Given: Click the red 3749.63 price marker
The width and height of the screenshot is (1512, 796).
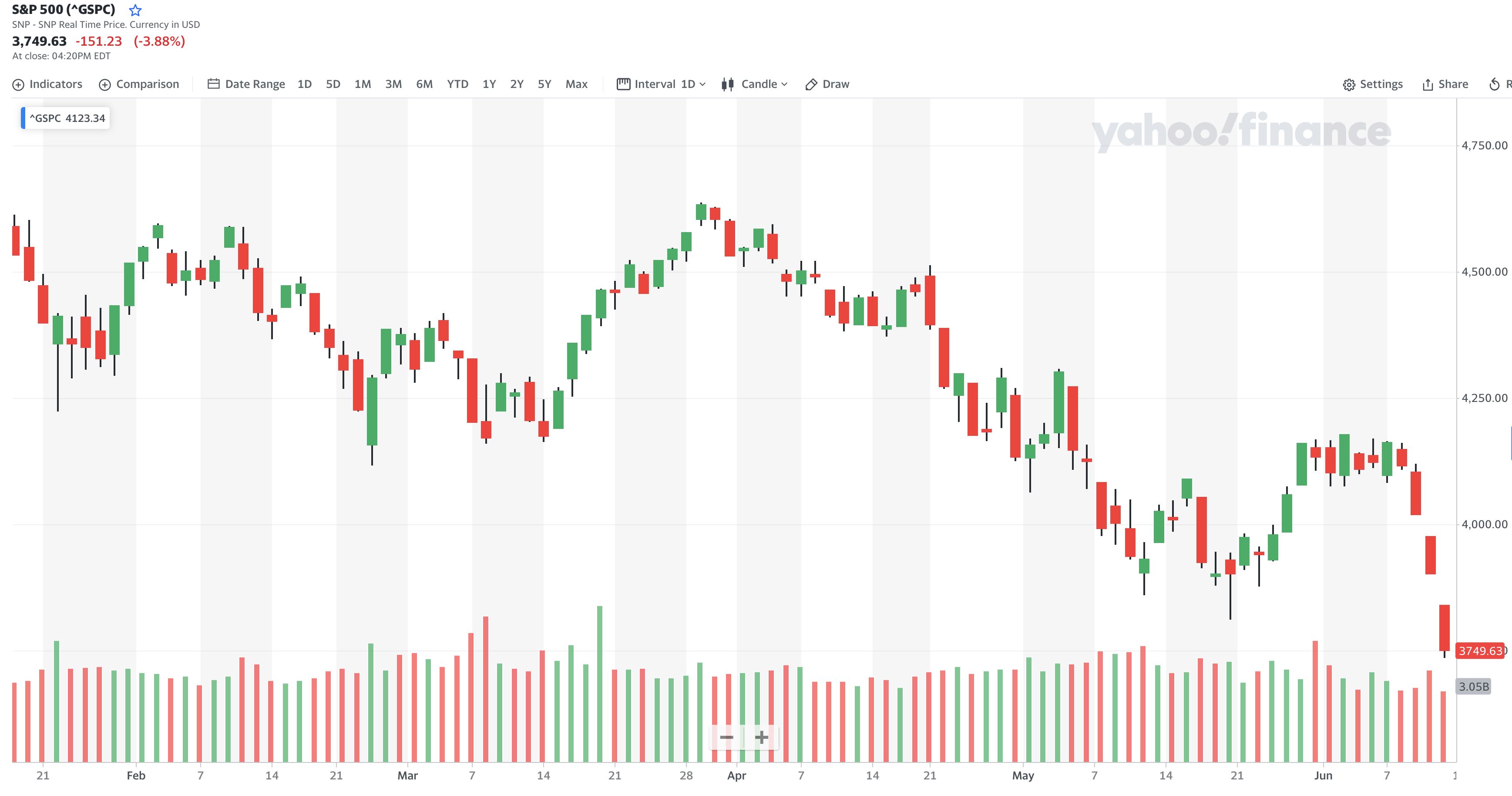Looking at the screenshot, I should 1480,651.
